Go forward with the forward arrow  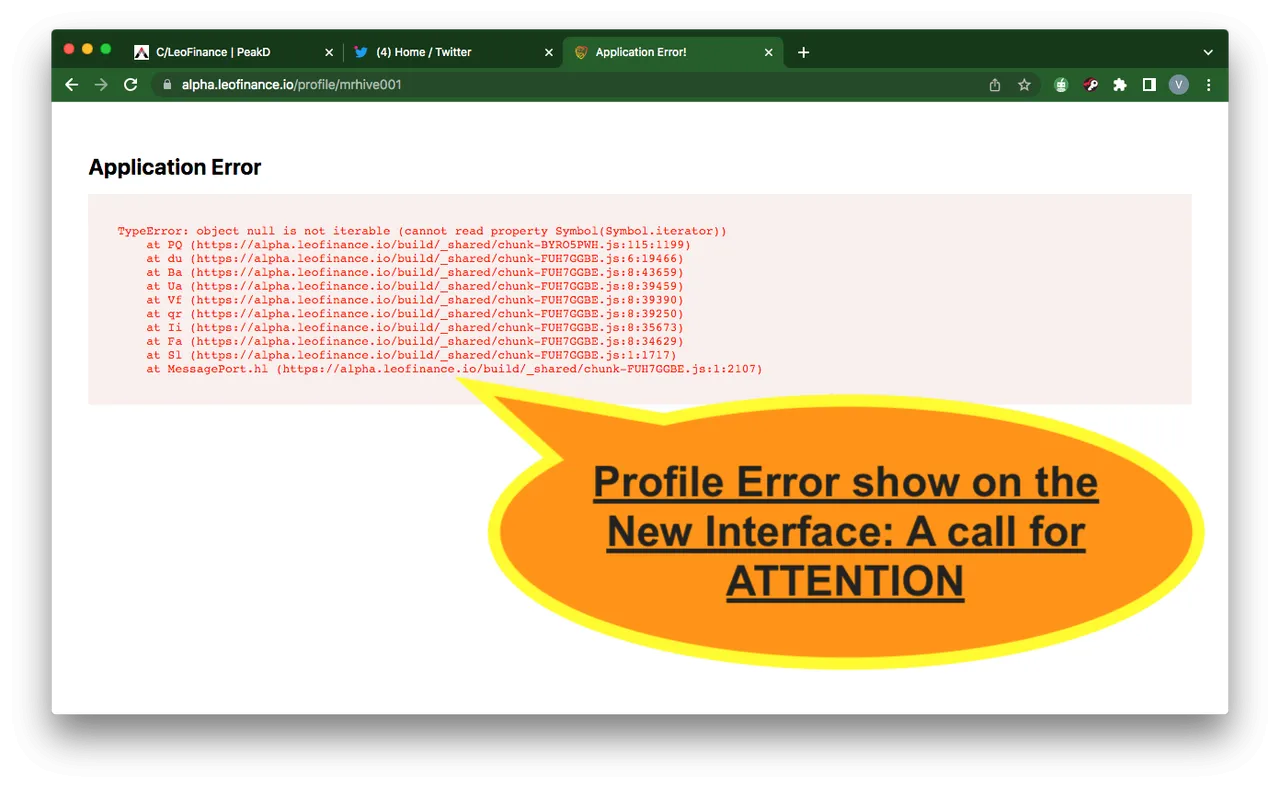pyautogui.click(x=100, y=85)
